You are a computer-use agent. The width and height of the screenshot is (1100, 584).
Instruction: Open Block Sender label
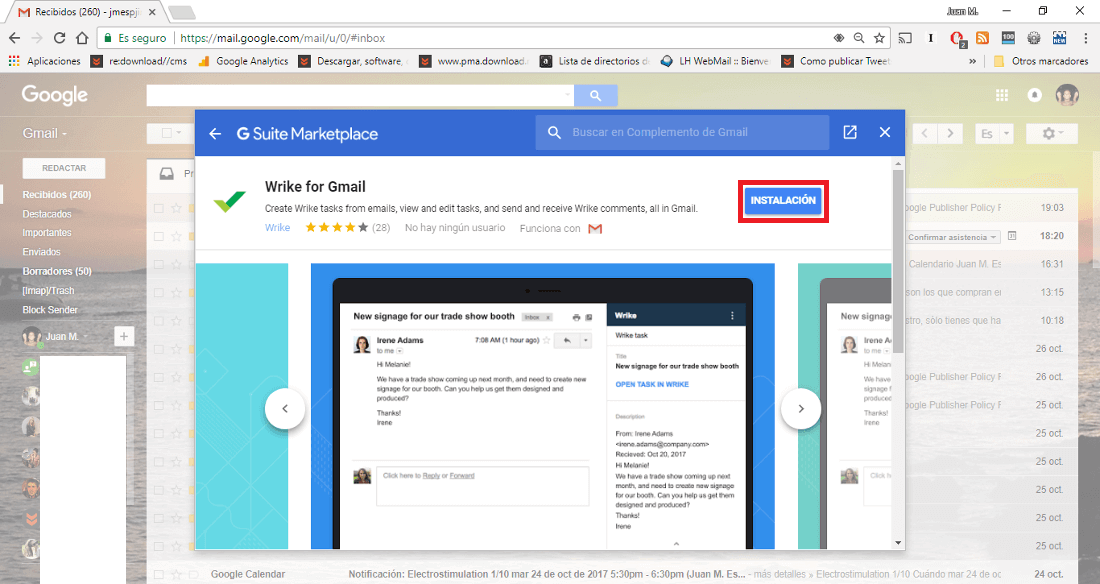[x=50, y=310]
